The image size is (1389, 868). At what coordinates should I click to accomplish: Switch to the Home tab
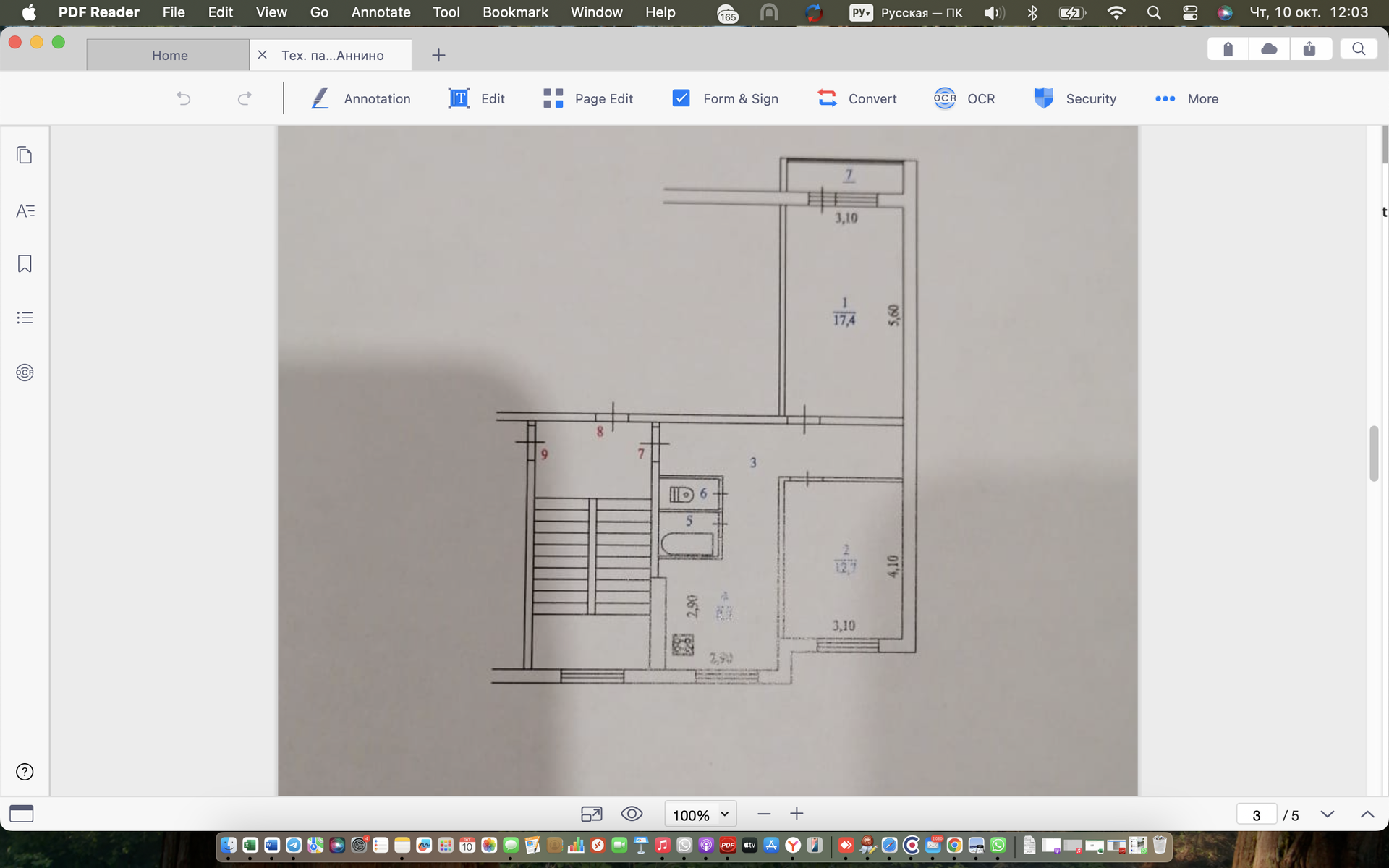[169, 56]
